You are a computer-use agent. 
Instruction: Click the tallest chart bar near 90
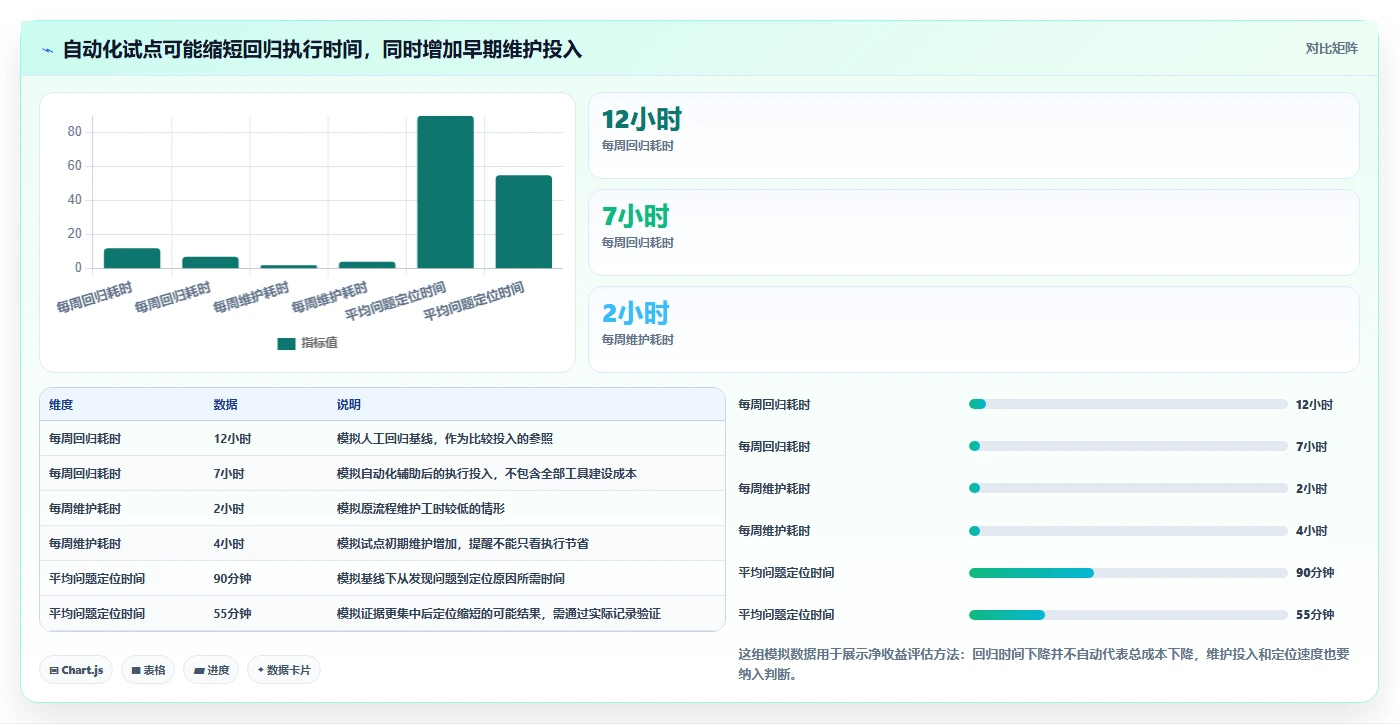445,192
